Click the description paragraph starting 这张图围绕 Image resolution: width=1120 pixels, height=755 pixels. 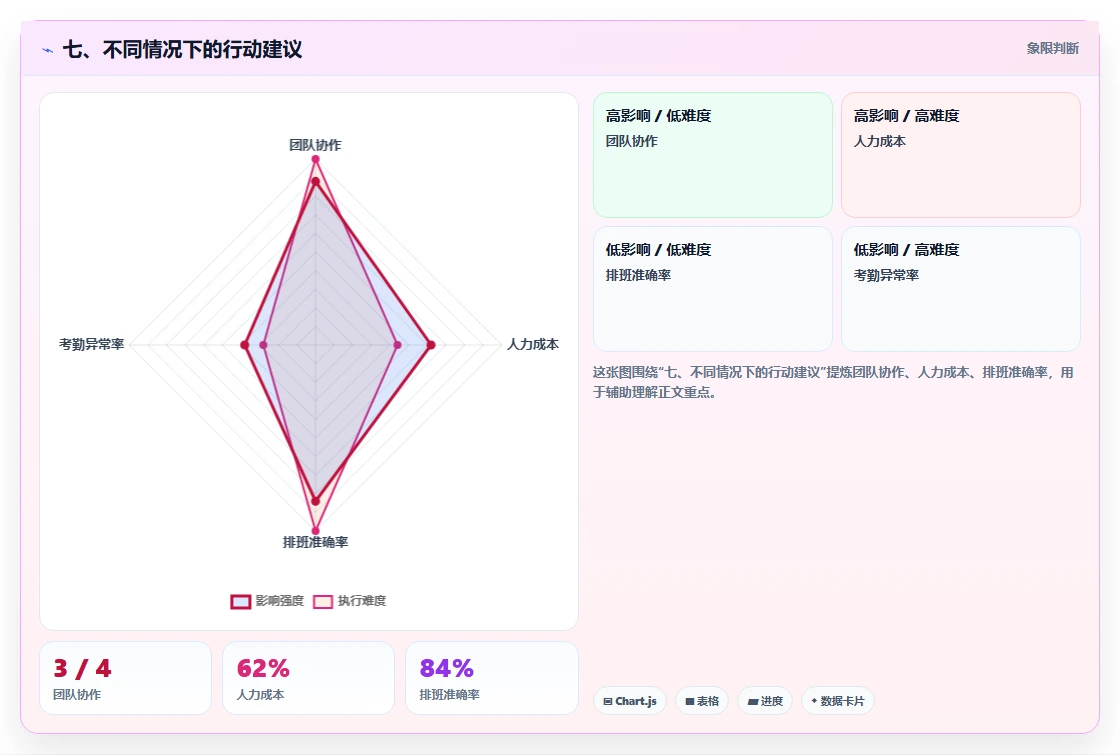[x=833, y=382]
